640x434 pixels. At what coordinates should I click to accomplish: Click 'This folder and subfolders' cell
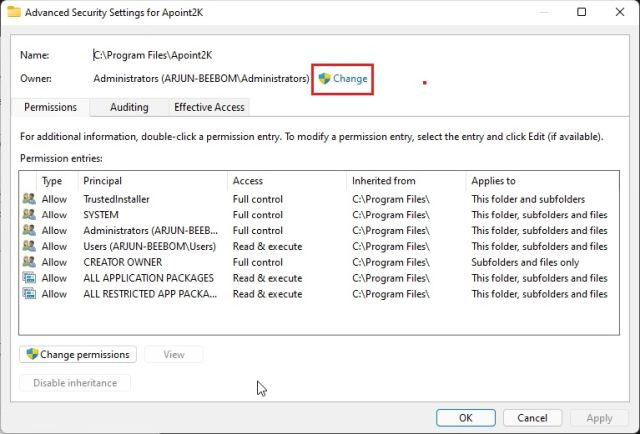click(x=528, y=199)
